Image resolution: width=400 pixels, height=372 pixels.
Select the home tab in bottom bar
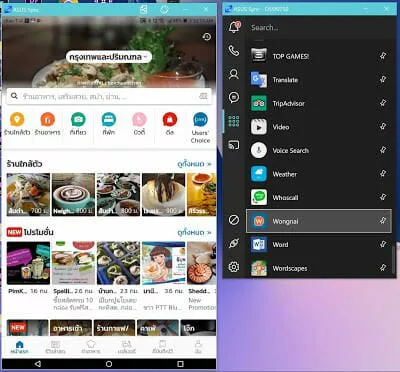click(19, 347)
